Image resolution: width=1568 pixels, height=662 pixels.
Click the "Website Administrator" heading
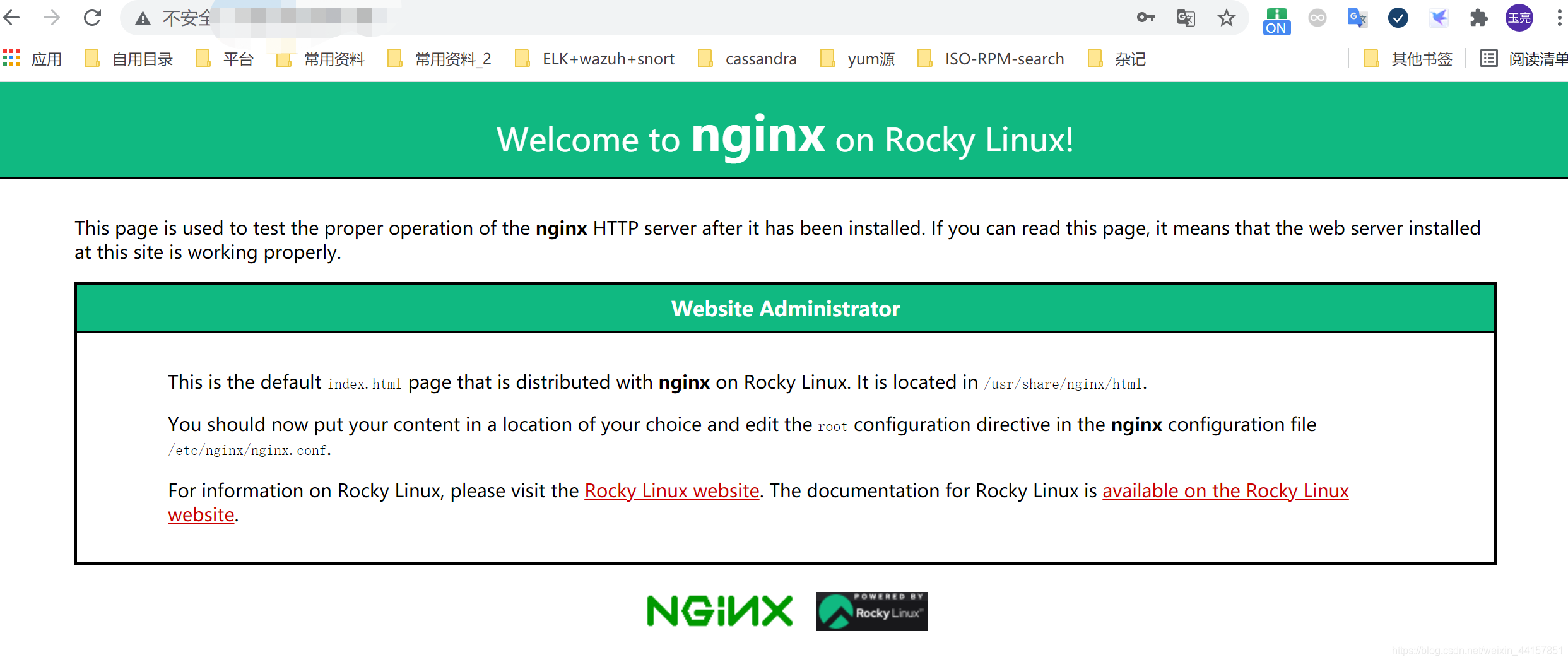(785, 309)
